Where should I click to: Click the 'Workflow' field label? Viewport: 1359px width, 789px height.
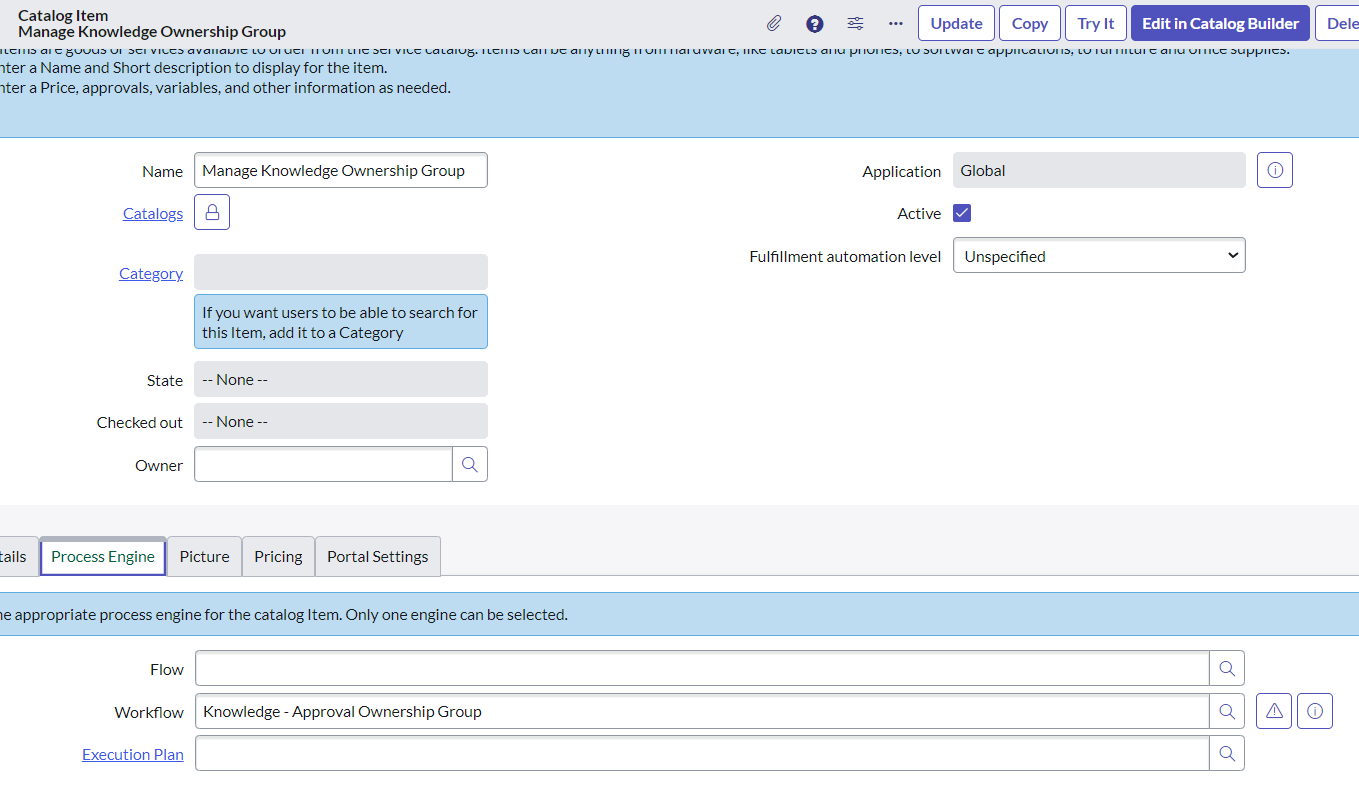point(149,712)
